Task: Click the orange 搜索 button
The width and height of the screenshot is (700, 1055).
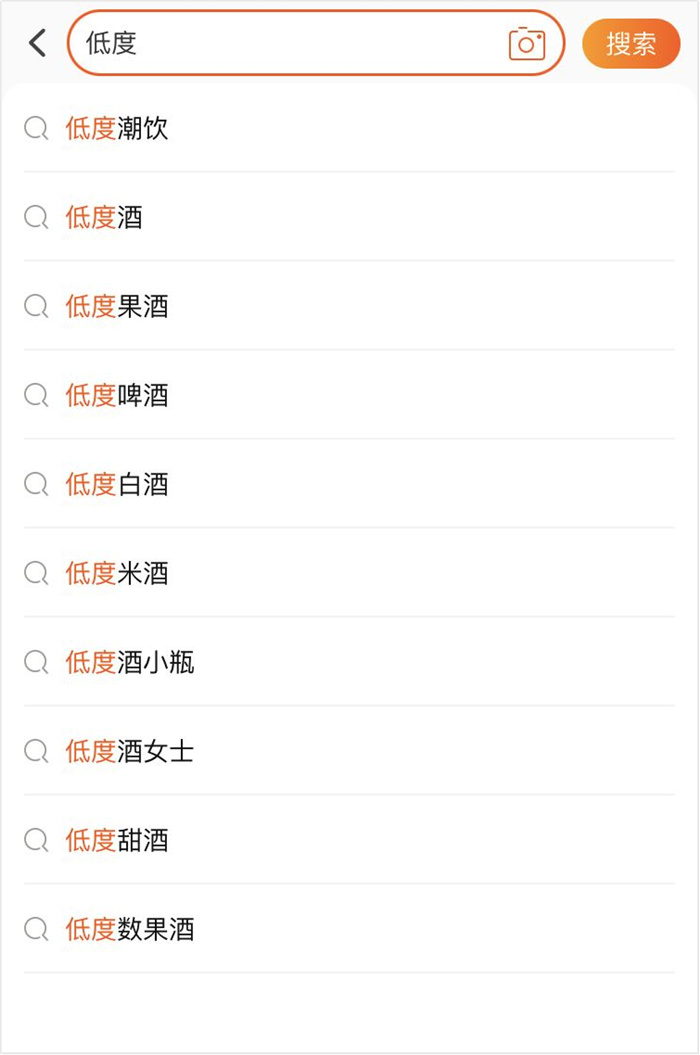Action: click(631, 44)
